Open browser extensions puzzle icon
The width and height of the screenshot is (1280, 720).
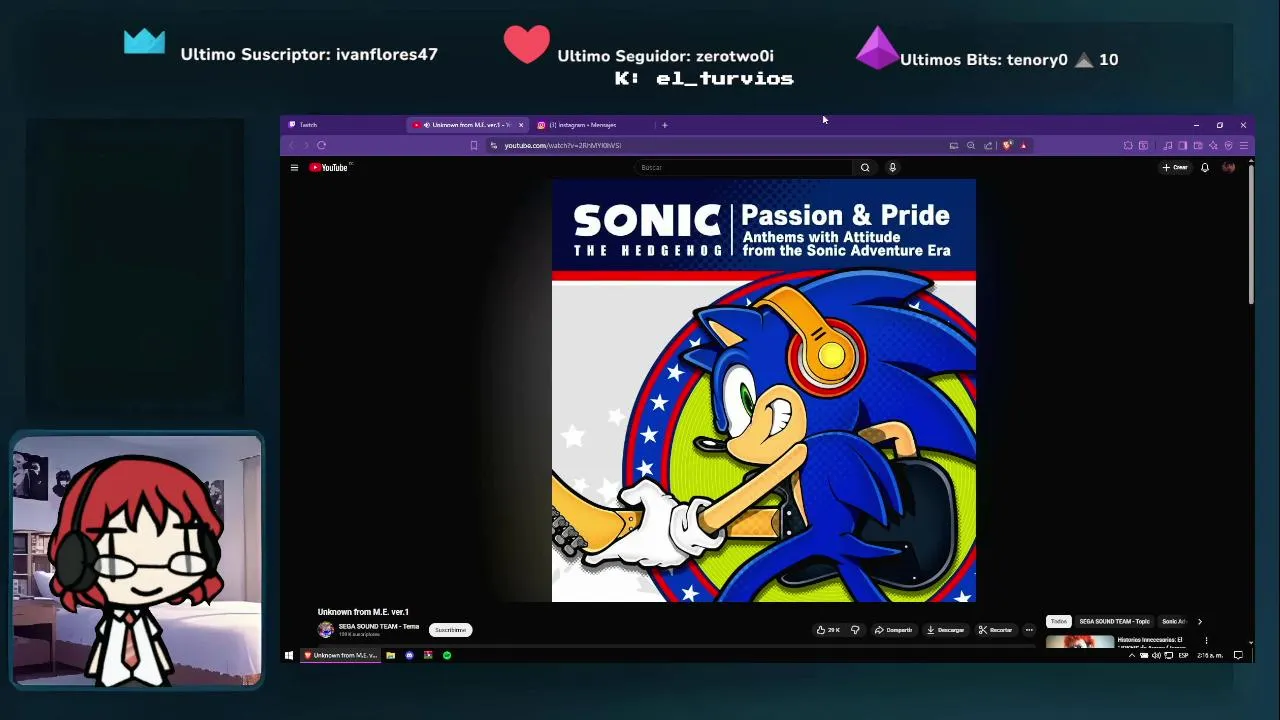pyautogui.click(x=1128, y=146)
